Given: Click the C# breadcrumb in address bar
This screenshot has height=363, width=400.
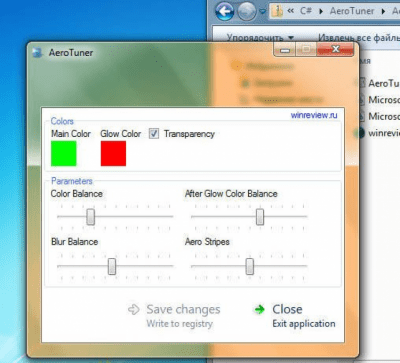Looking at the screenshot, I should [306, 11].
